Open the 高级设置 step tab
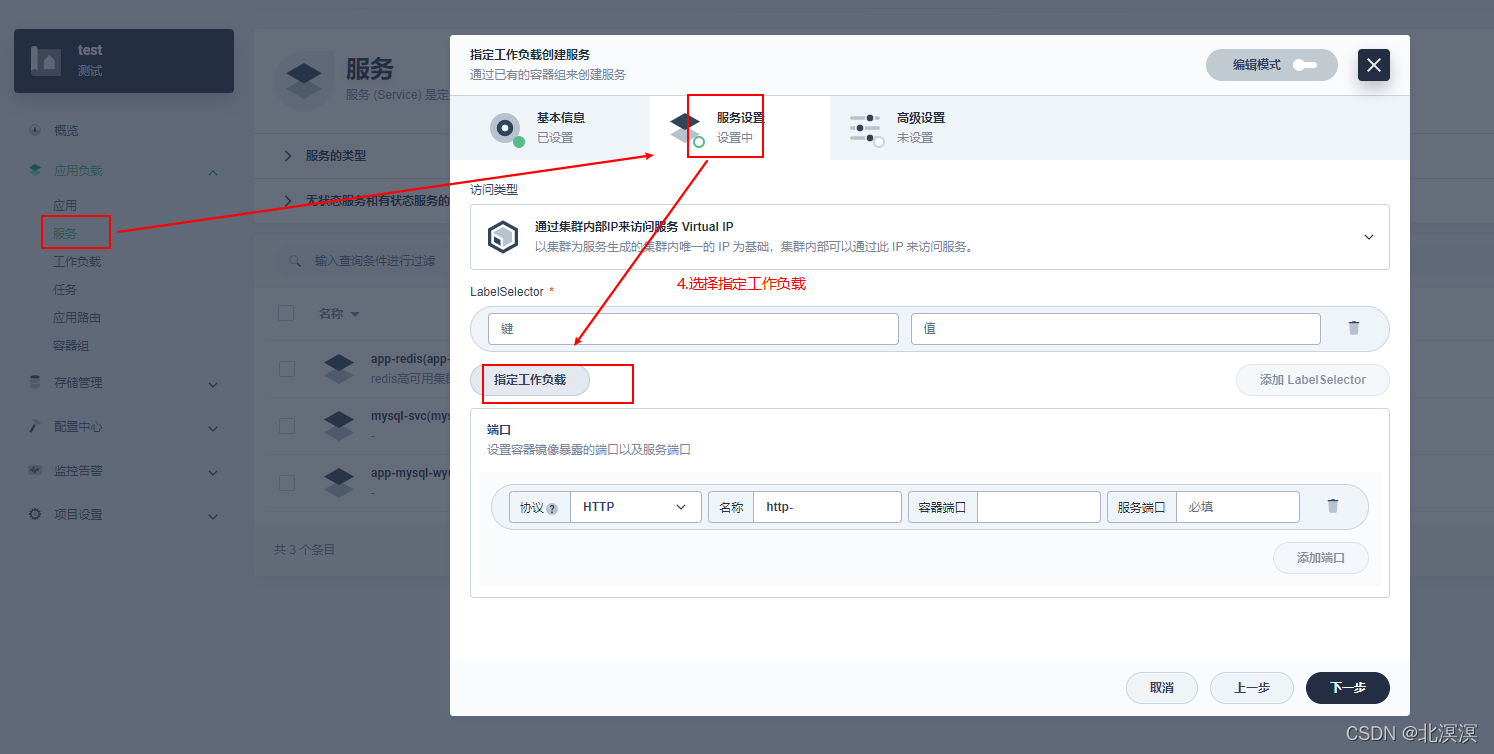 (920, 128)
